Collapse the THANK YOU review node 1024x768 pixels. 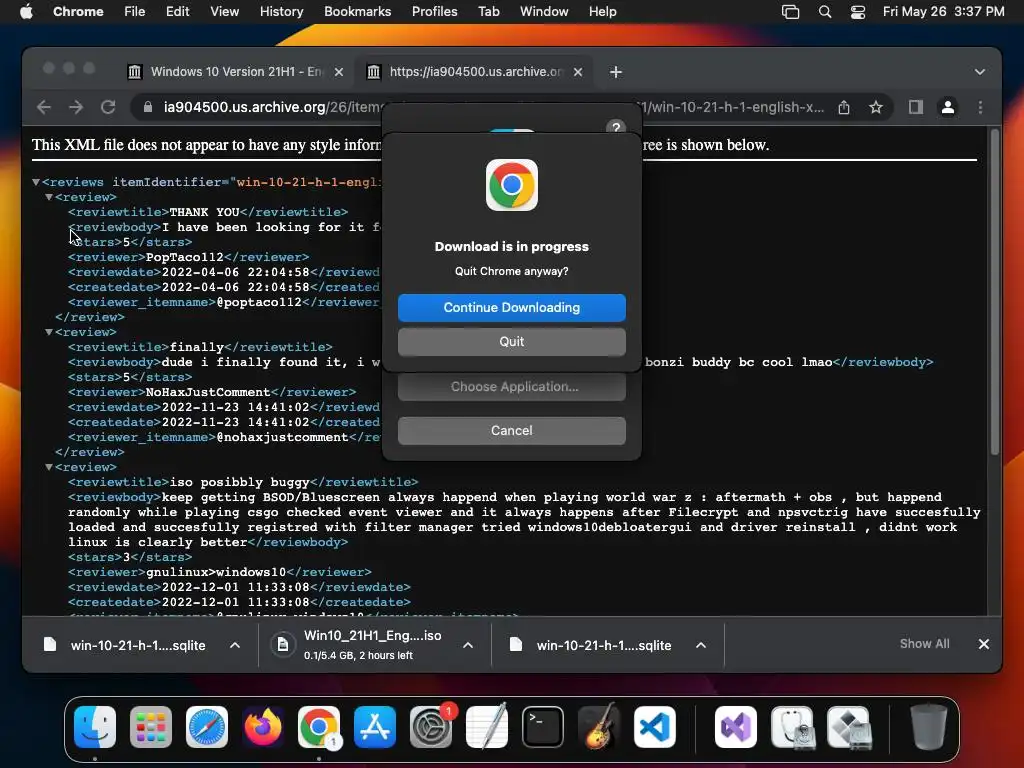[49, 197]
